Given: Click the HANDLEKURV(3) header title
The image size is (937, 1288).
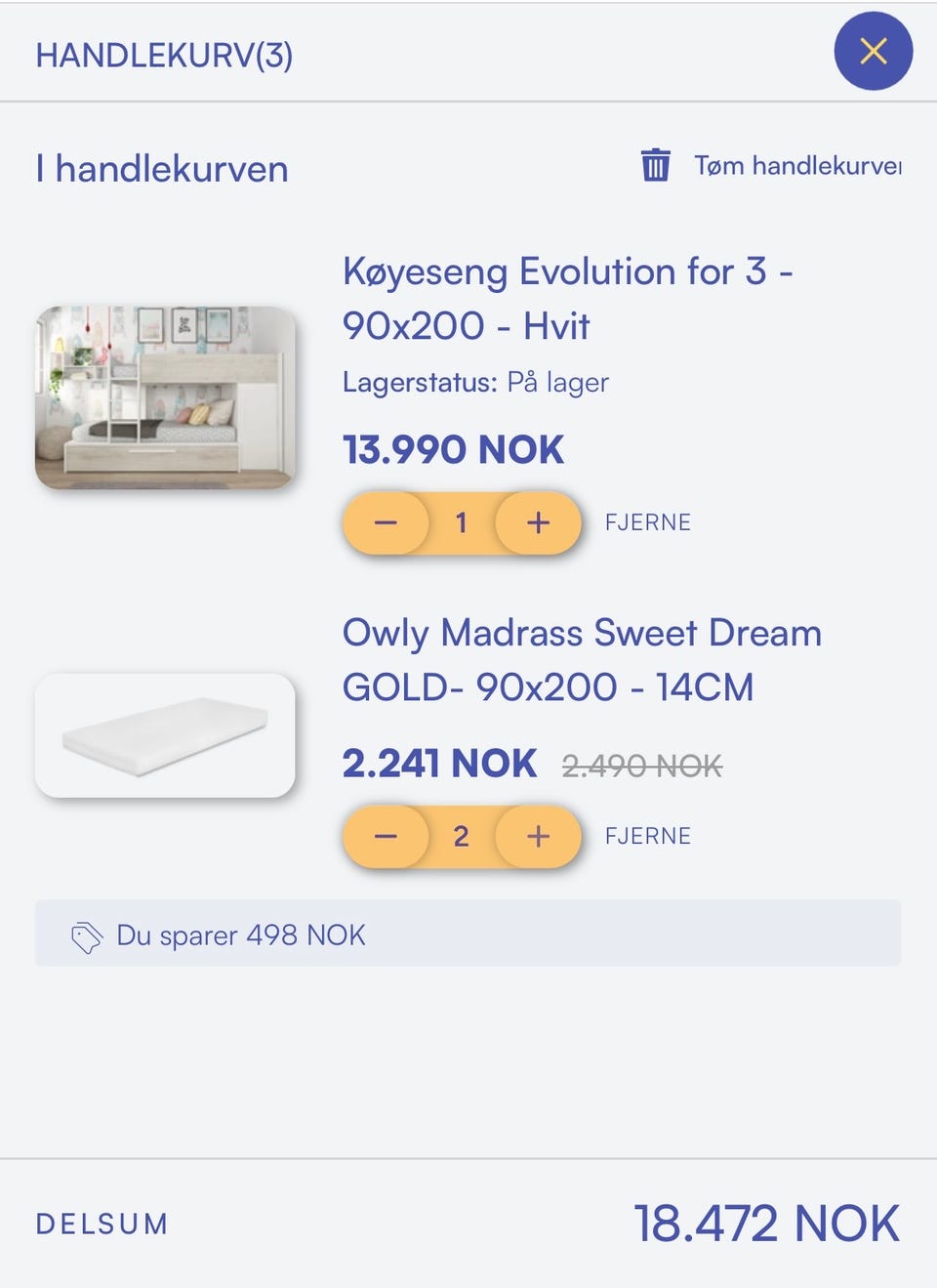Looking at the screenshot, I should tap(164, 56).
